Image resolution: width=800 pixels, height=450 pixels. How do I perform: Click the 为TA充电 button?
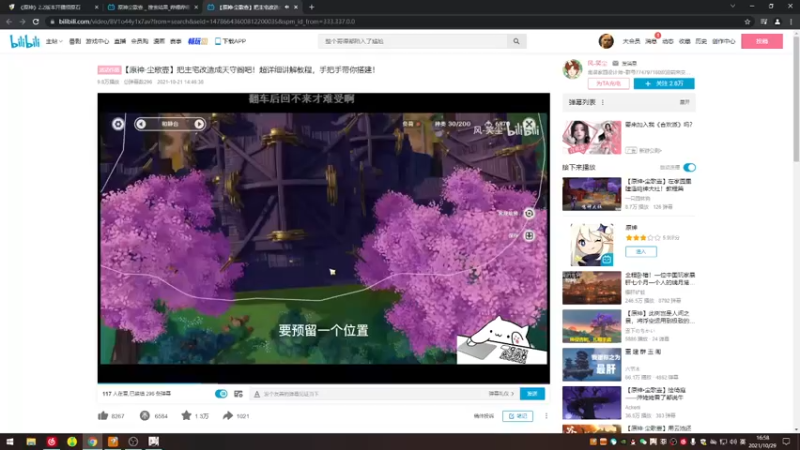[608, 84]
